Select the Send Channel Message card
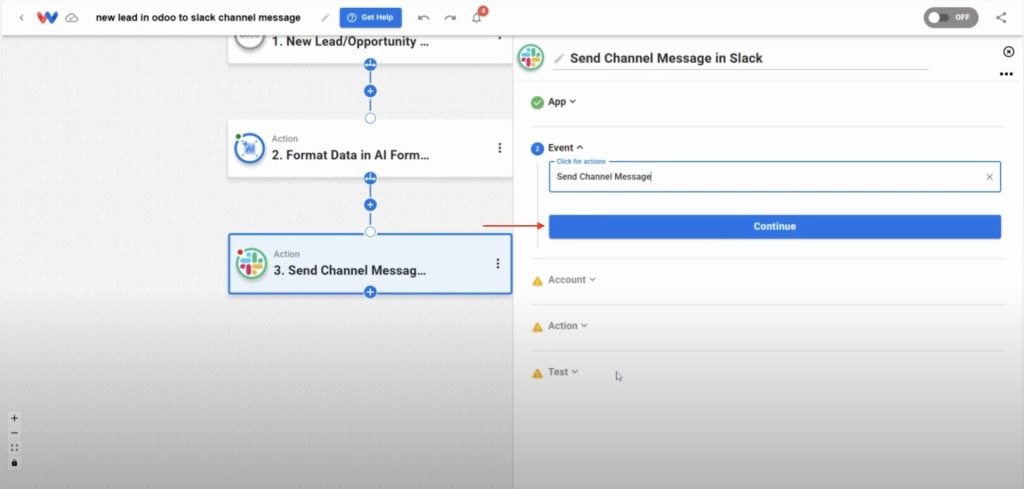Image resolution: width=1024 pixels, height=489 pixels. coord(370,264)
